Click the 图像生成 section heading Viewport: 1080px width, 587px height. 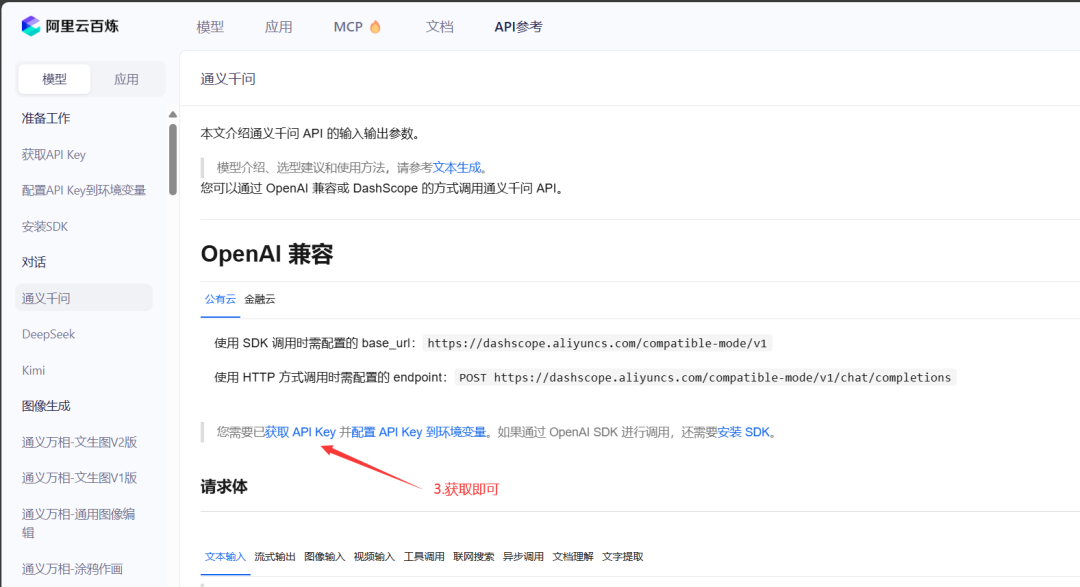(45, 406)
